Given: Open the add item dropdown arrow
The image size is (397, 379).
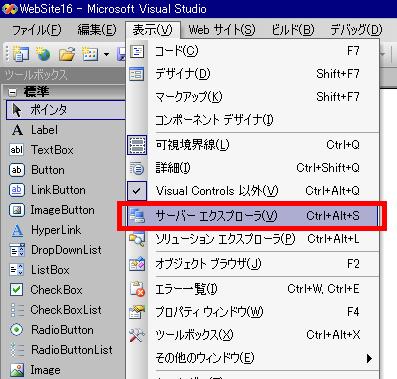Looking at the screenshot, I should pyautogui.click(x=106, y=54).
